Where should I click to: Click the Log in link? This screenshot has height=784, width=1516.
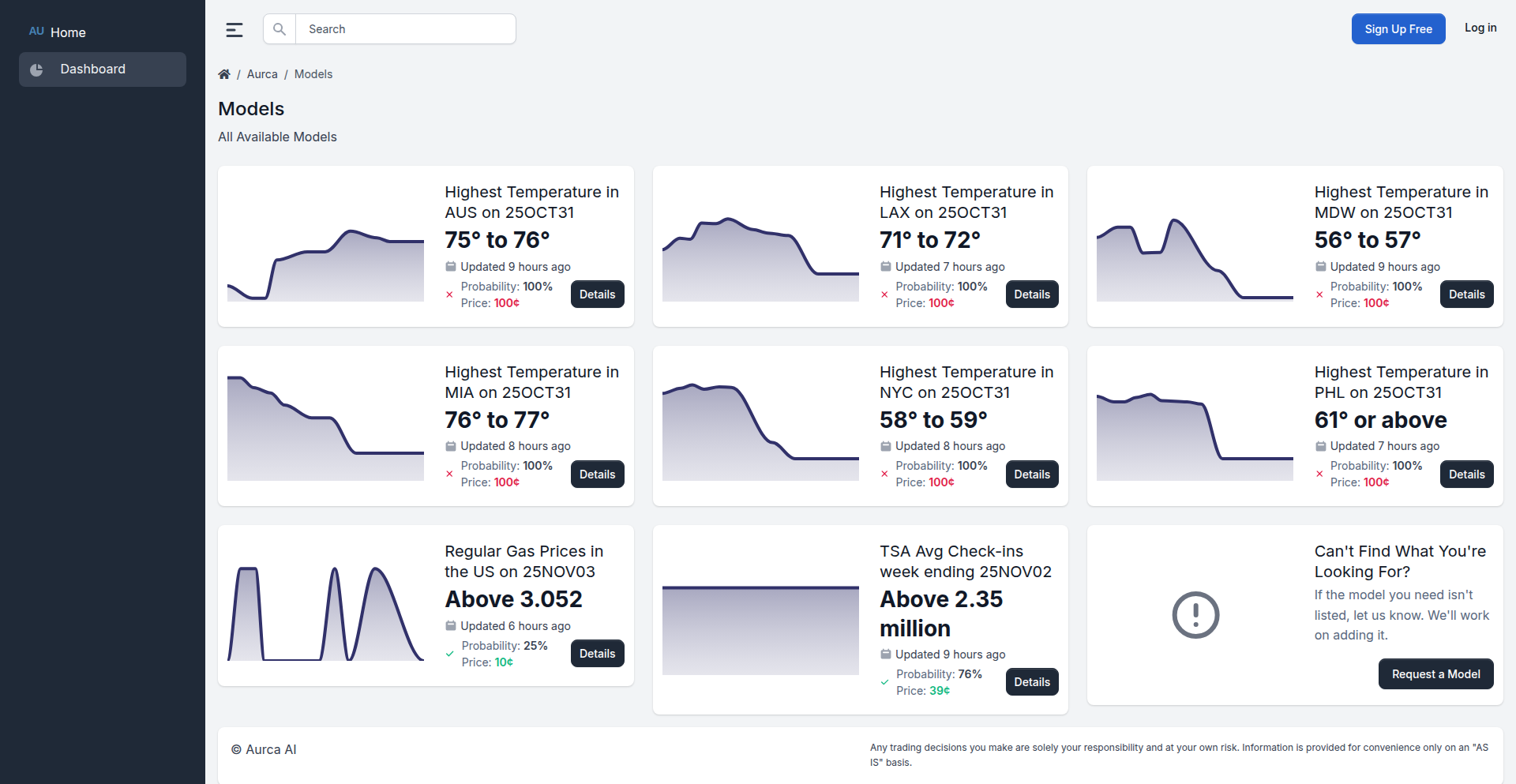pos(1480,28)
